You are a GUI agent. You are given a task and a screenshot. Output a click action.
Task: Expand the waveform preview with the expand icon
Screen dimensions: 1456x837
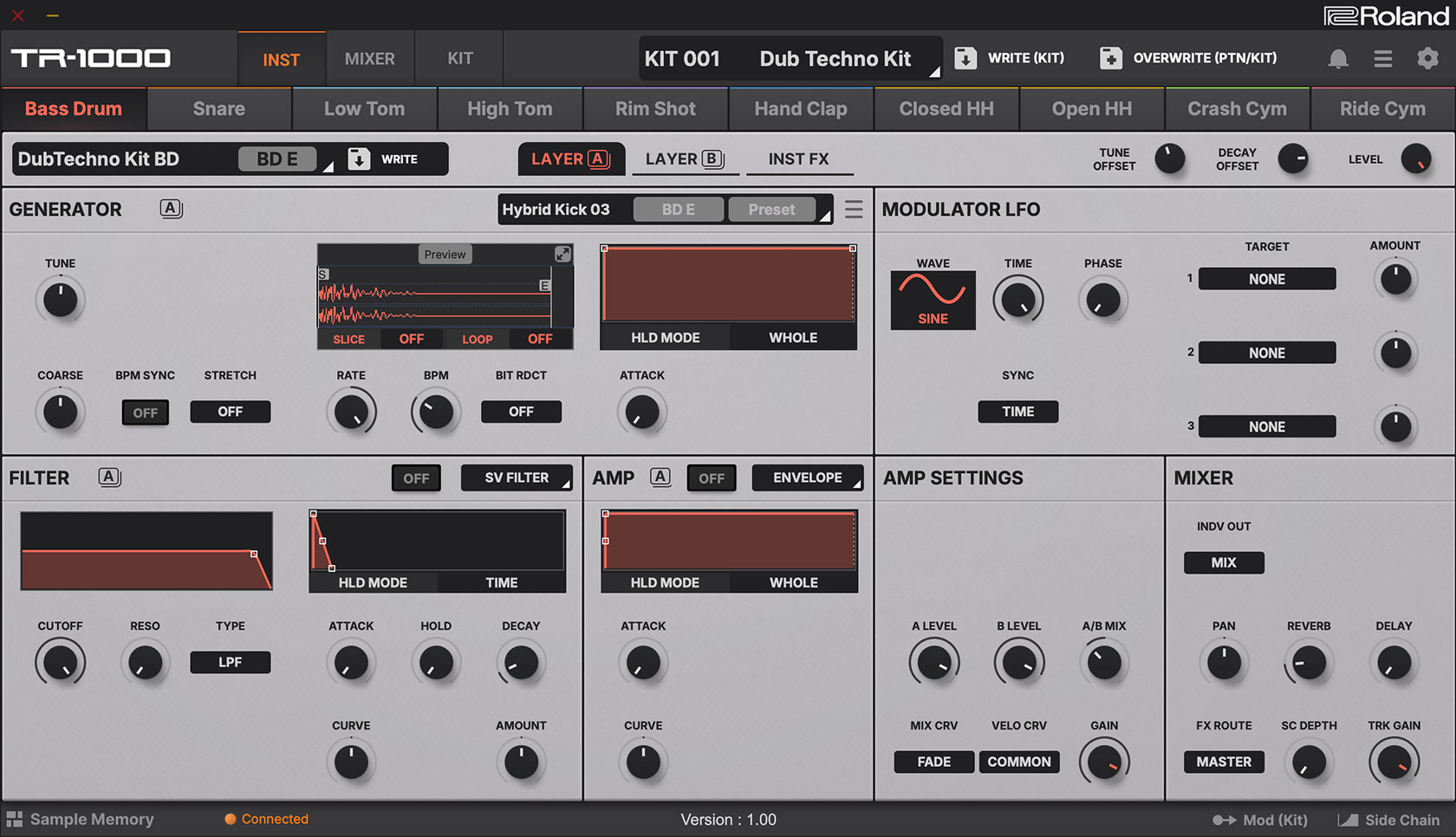(x=562, y=254)
